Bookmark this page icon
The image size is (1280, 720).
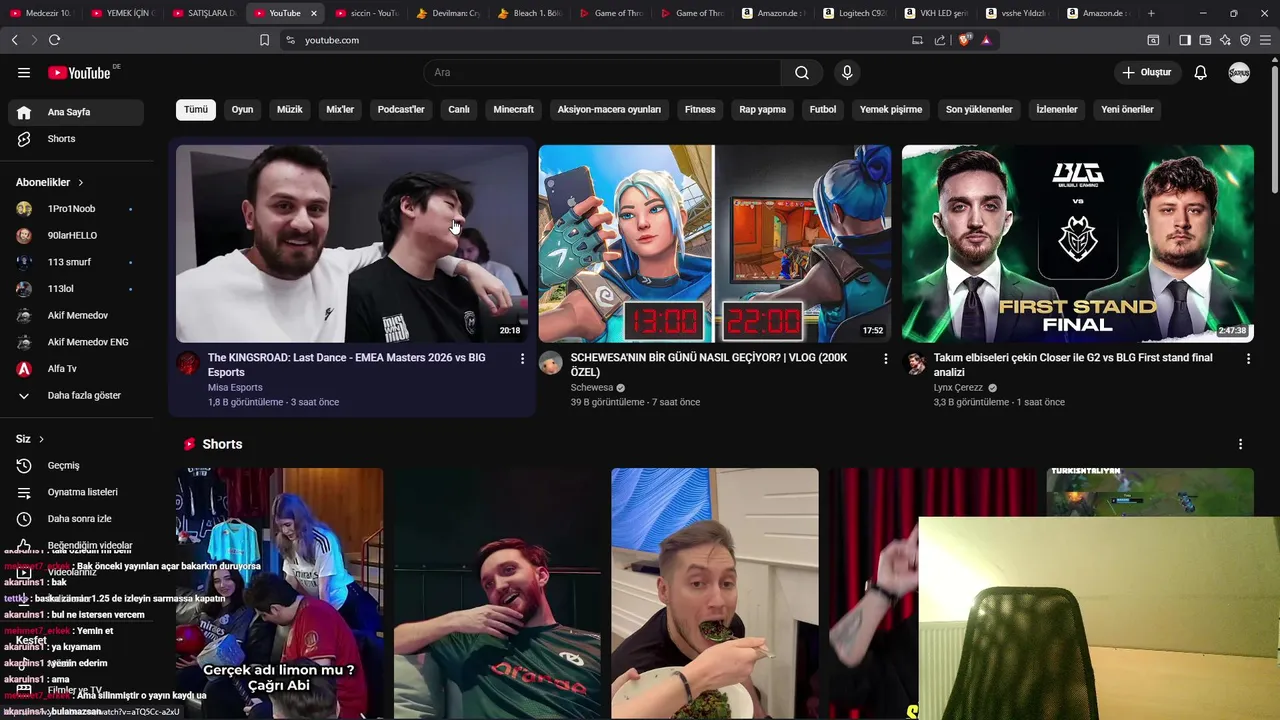tap(264, 40)
